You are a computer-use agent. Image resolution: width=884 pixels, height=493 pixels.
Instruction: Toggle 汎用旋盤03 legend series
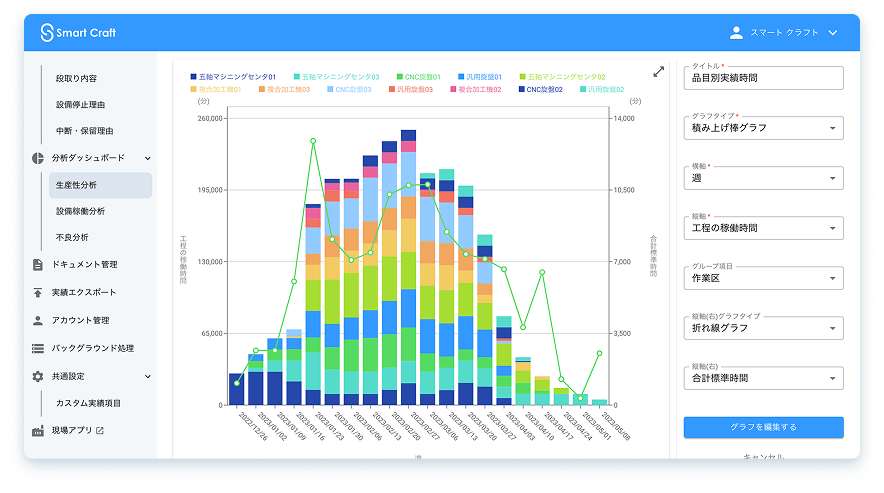pos(411,89)
